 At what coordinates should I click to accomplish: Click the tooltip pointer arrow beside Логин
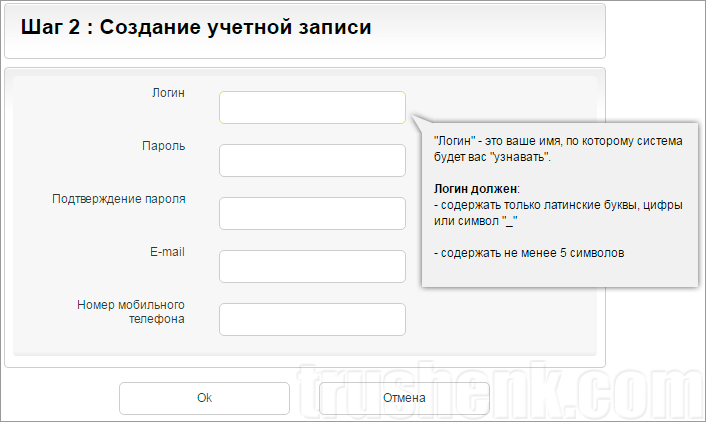coord(415,120)
